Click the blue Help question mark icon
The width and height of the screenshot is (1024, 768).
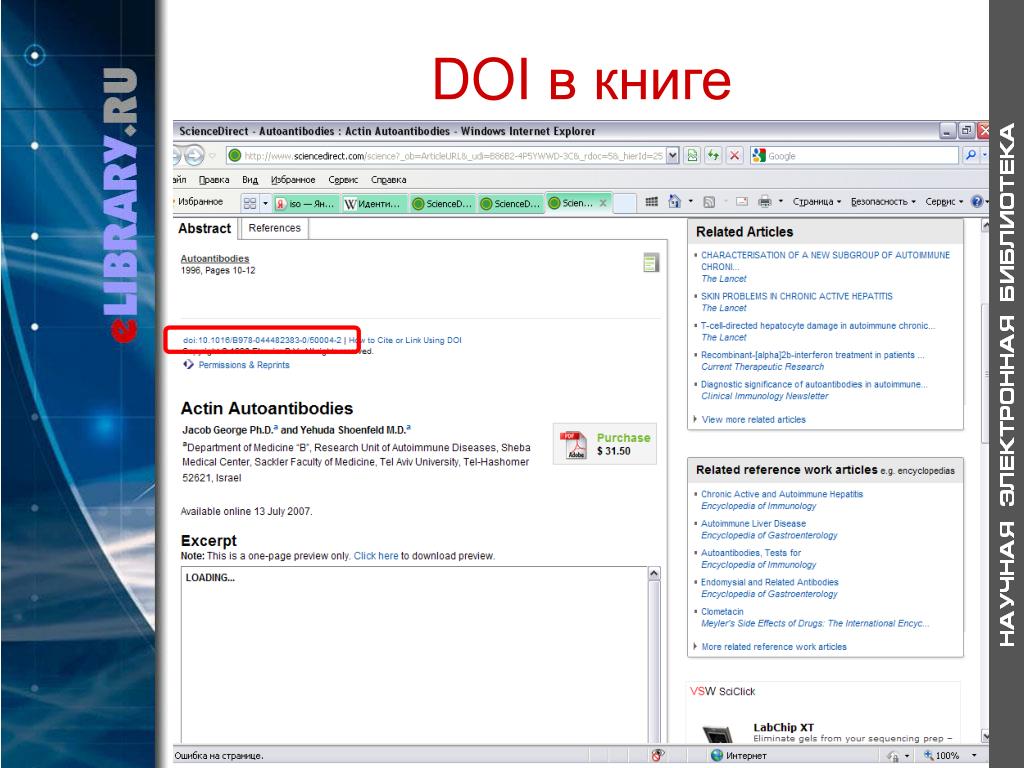[x=976, y=202]
